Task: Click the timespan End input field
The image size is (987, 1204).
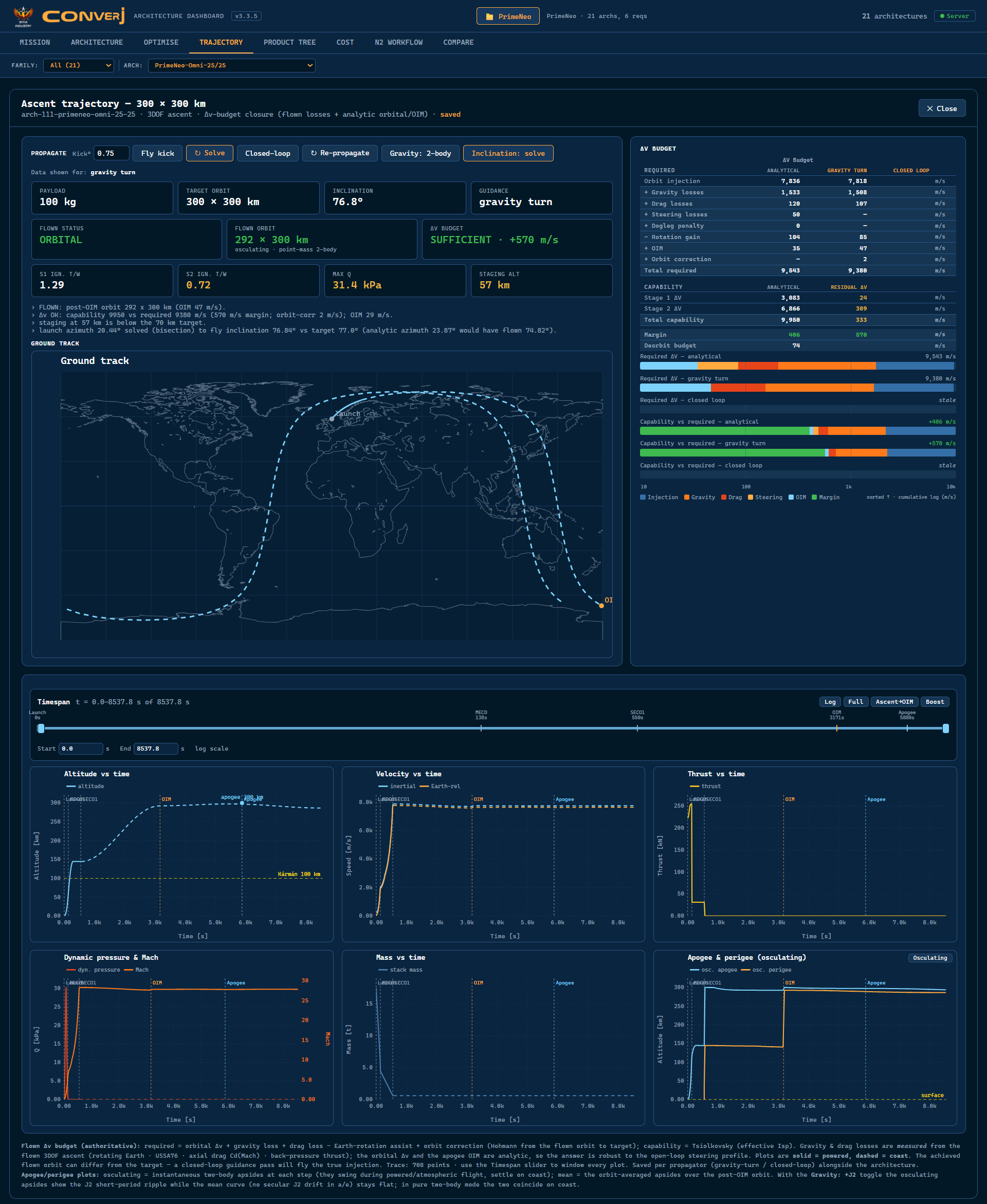Action: (x=156, y=748)
